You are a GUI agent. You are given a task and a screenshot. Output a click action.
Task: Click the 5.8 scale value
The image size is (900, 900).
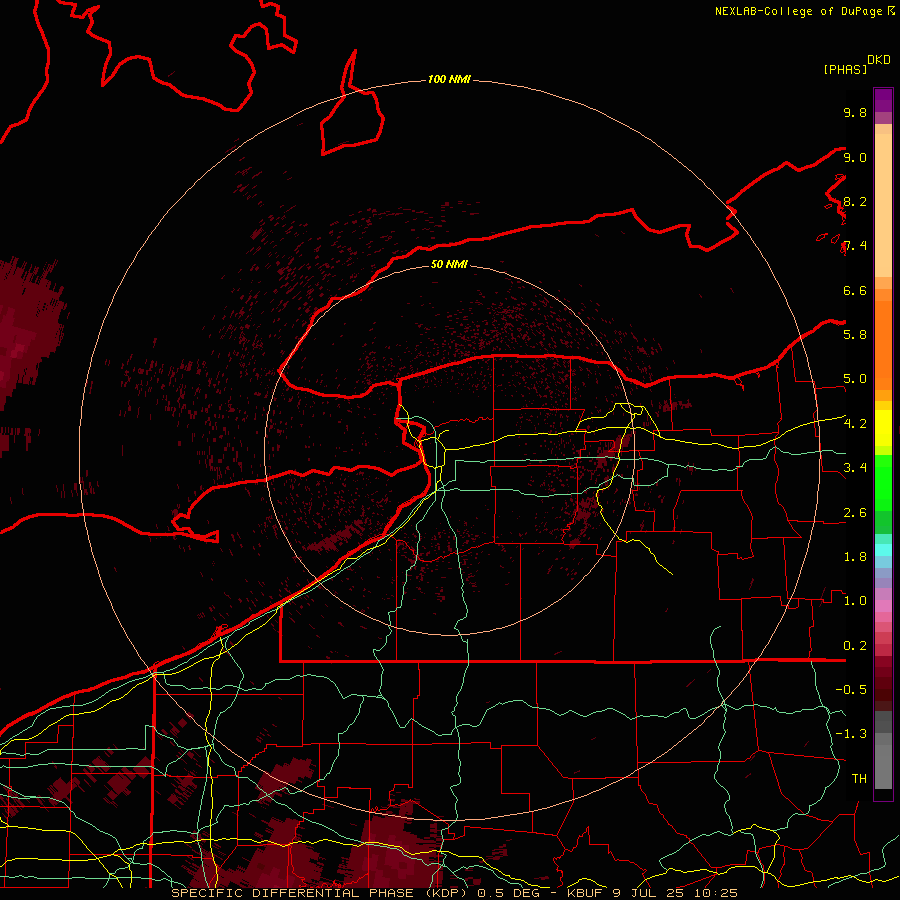[x=855, y=334]
